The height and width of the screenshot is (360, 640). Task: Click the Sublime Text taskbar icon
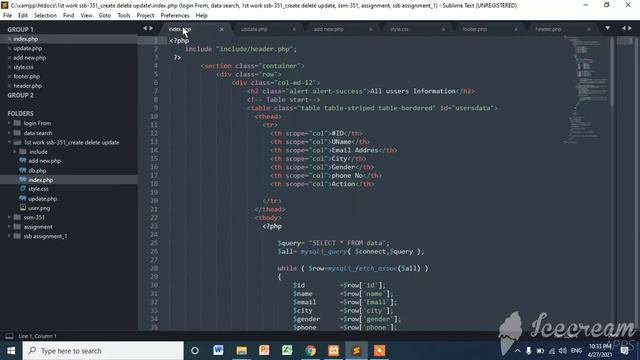[356, 351]
